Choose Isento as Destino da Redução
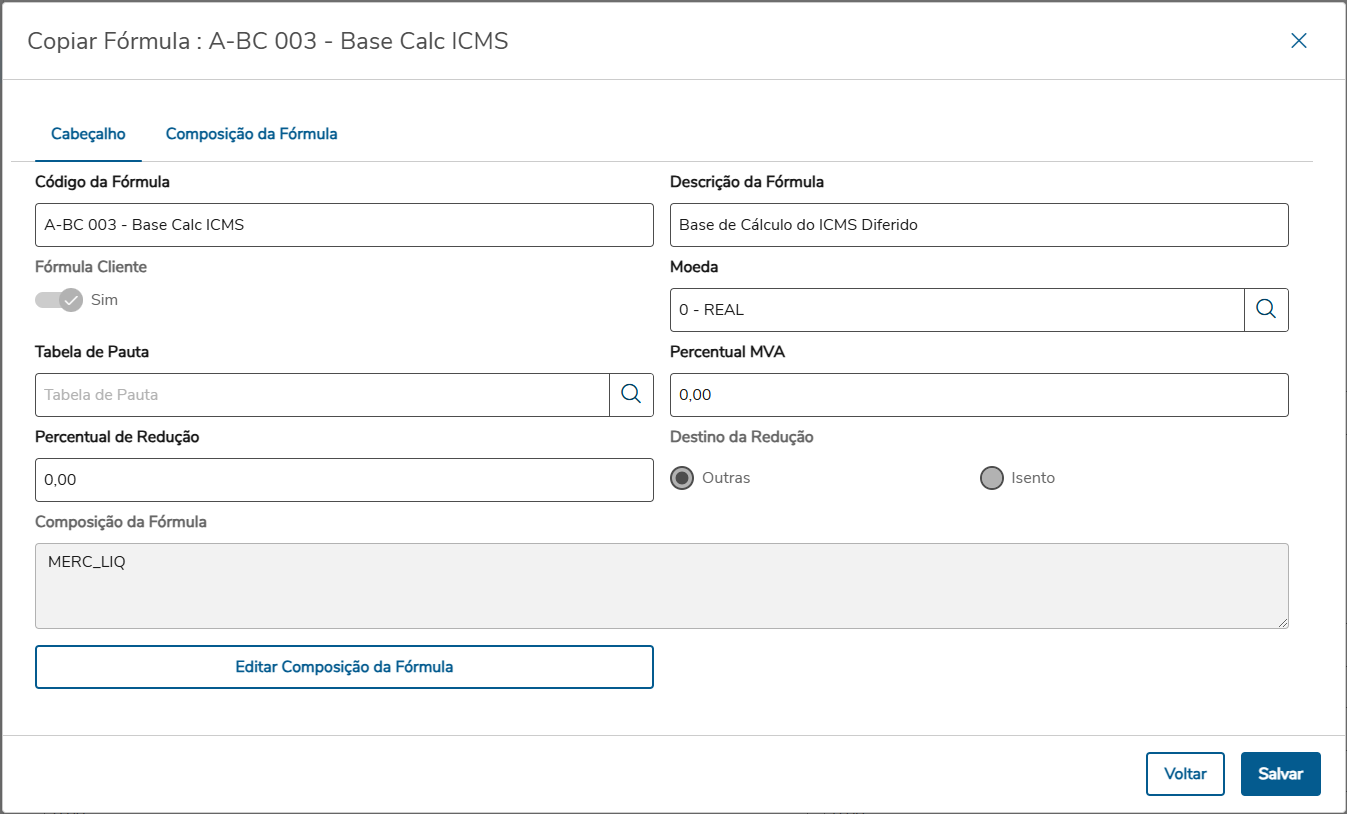Image resolution: width=1347 pixels, height=814 pixels. coord(992,478)
